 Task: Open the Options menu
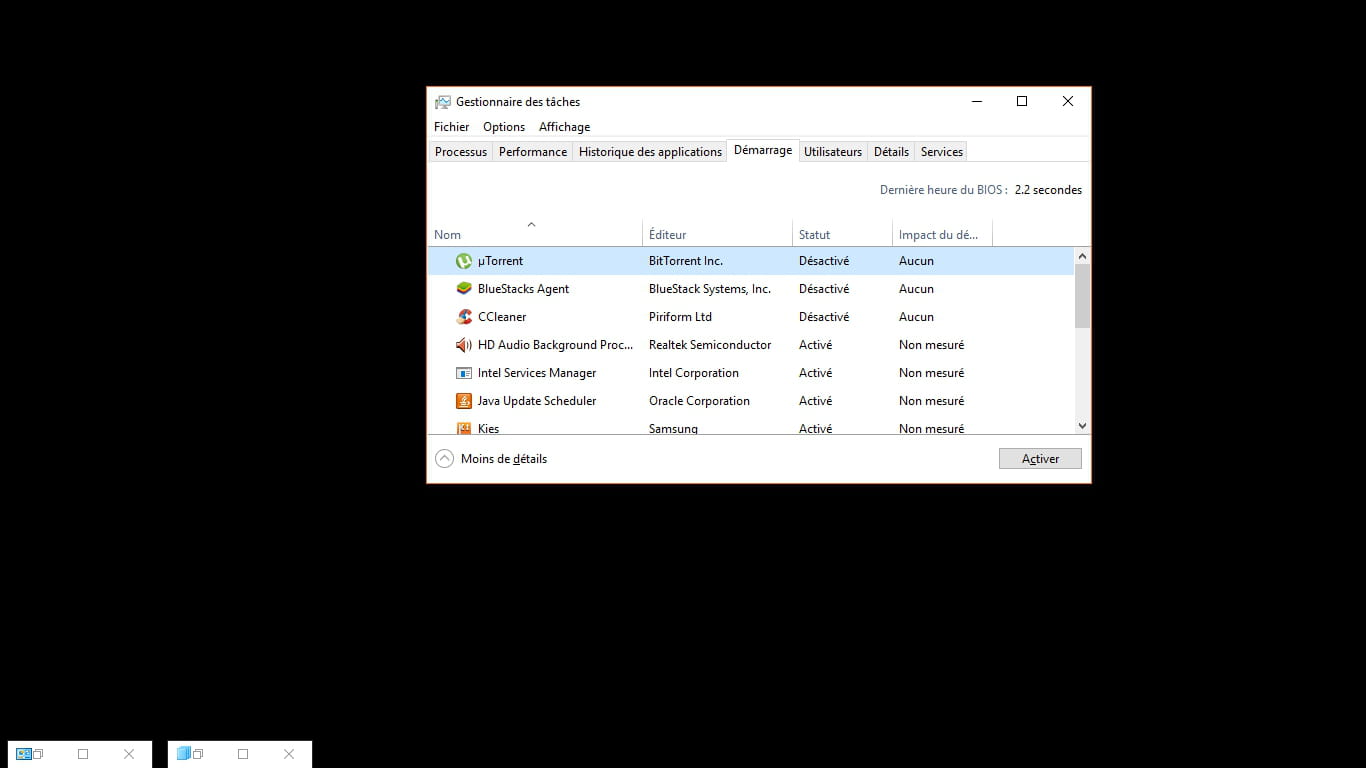[504, 127]
